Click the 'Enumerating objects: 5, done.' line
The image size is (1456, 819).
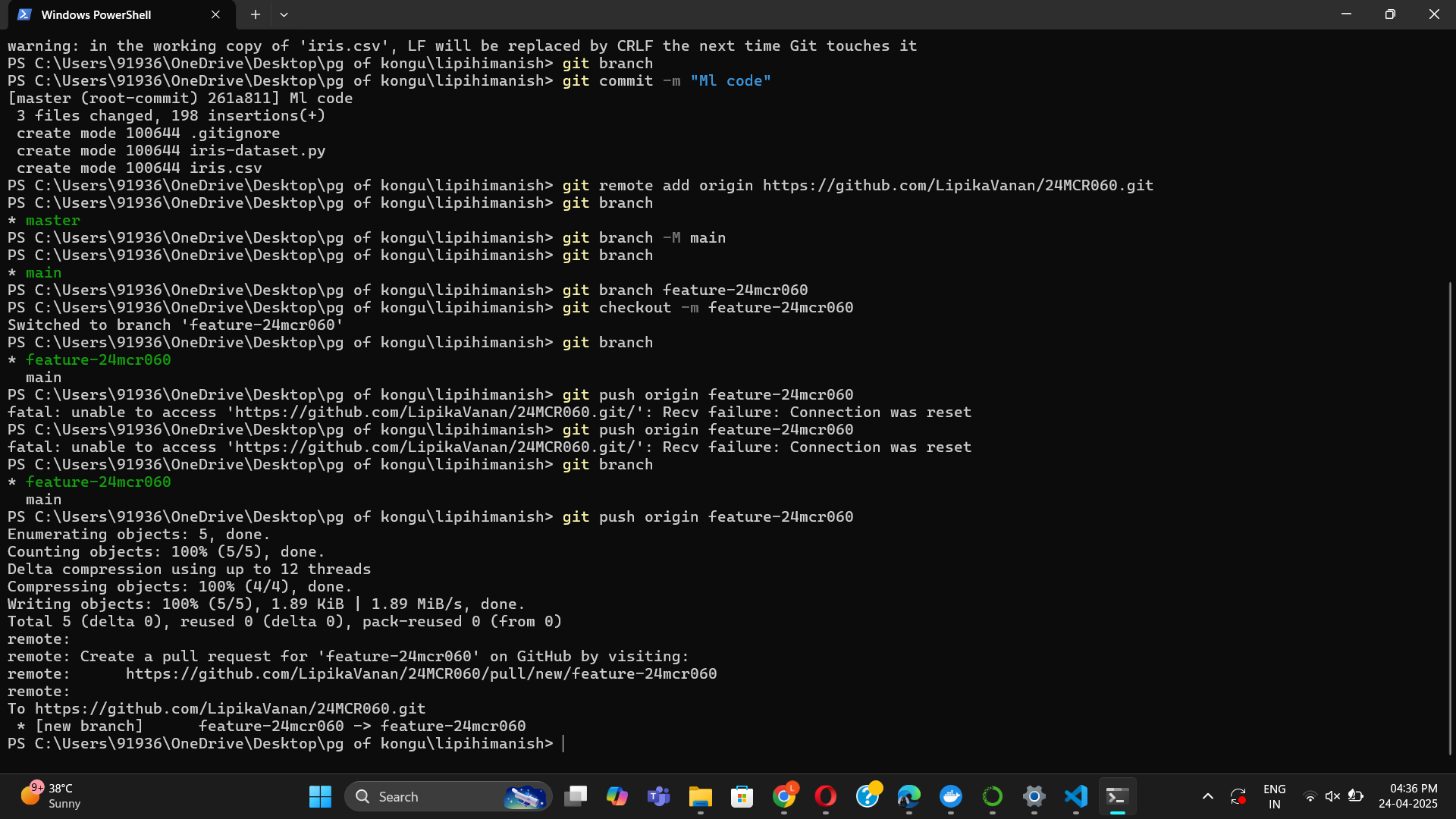point(139,534)
